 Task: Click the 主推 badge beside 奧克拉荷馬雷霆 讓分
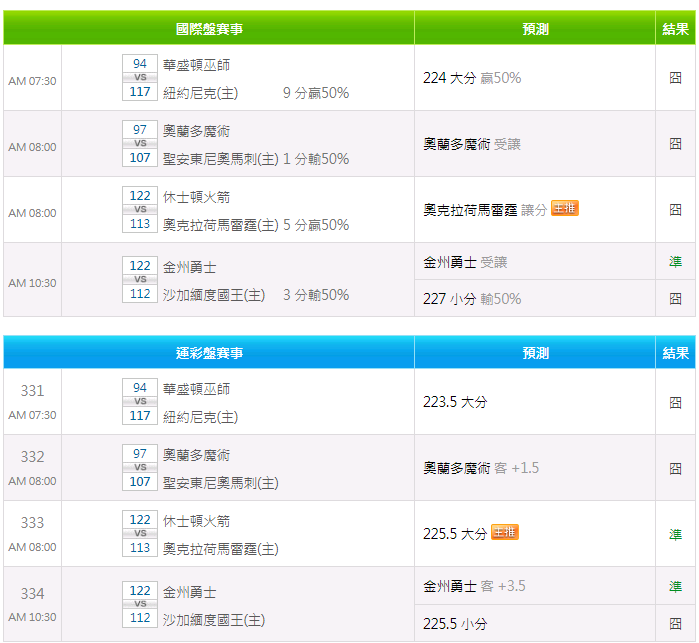(565, 208)
